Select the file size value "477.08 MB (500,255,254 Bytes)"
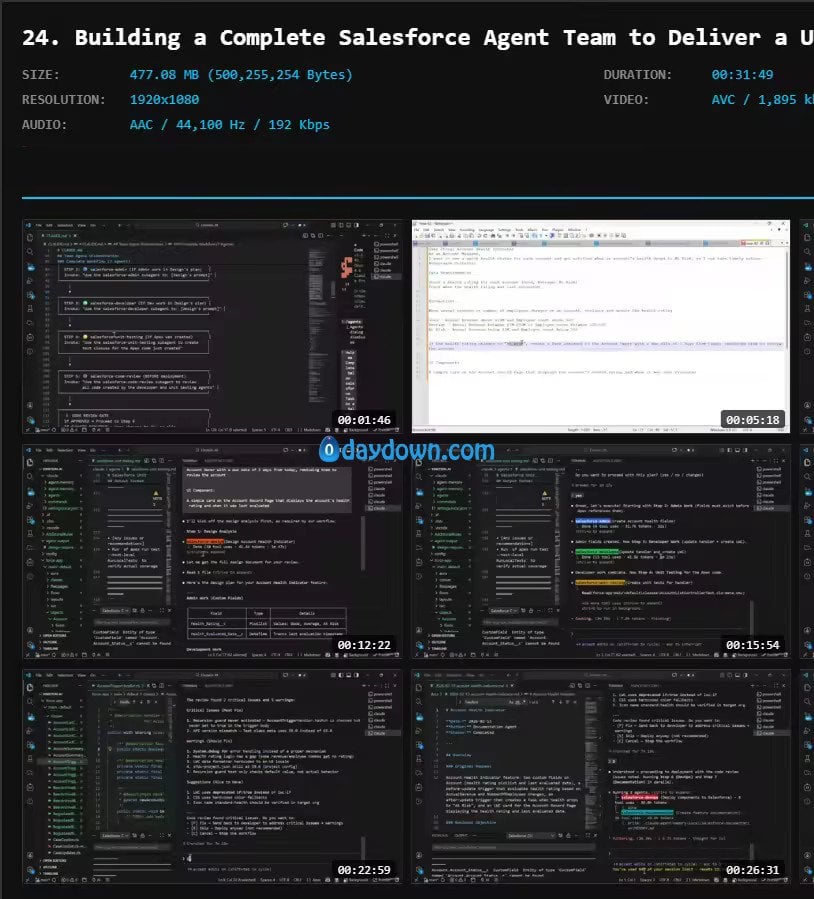The width and height of the screenshot is (814, 899). tap(241, 75)
